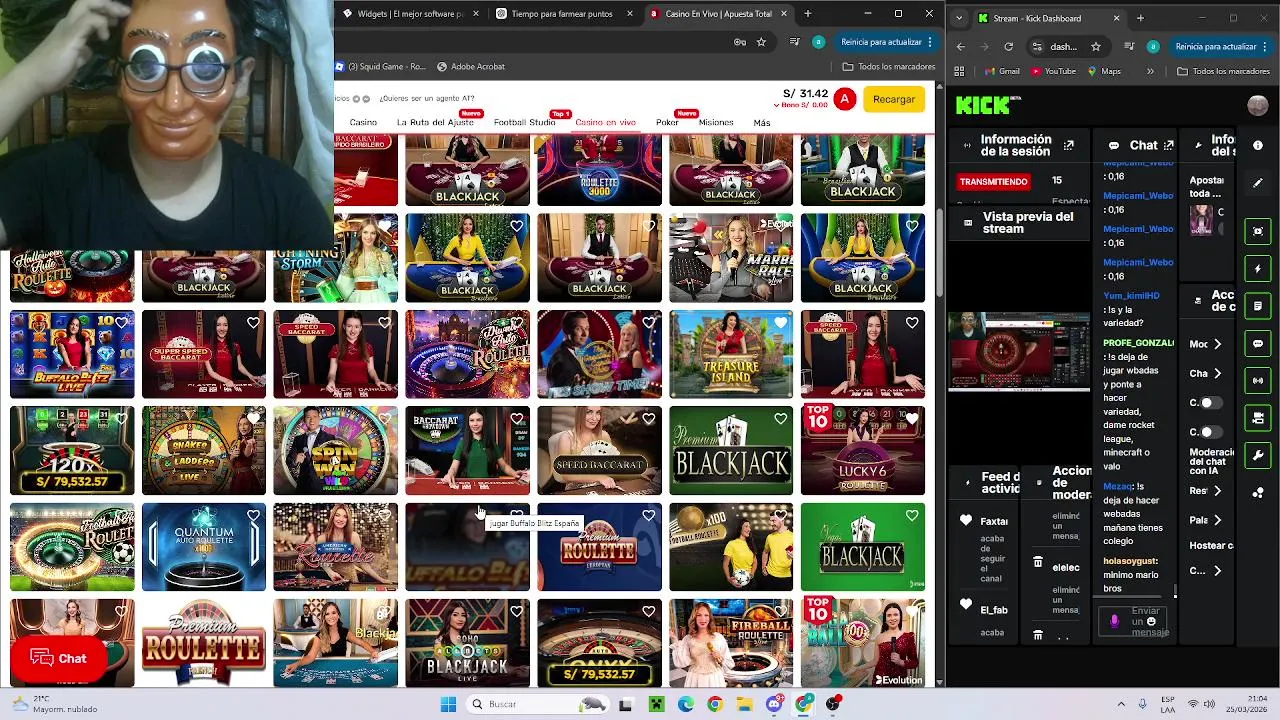Open the Poker tab

click(x=667, y=123)
